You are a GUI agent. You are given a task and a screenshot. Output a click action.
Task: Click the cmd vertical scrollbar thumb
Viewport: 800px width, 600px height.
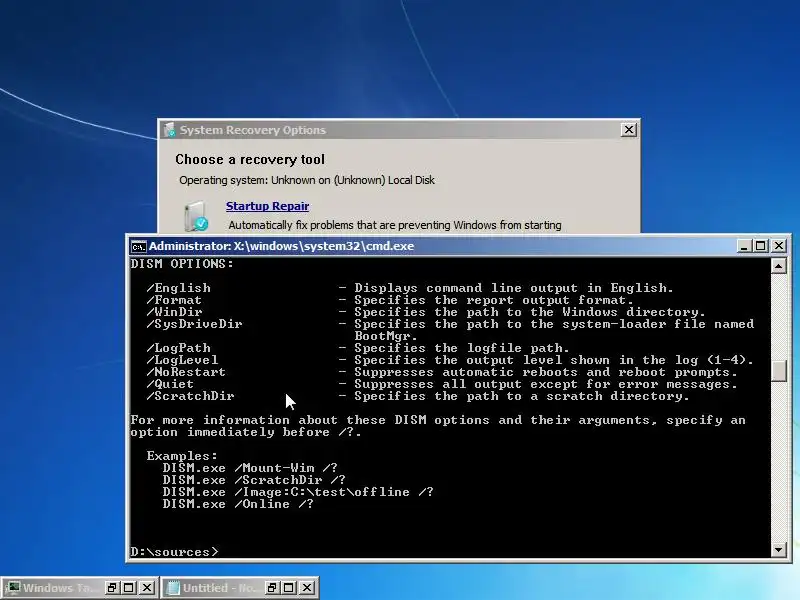779,371
